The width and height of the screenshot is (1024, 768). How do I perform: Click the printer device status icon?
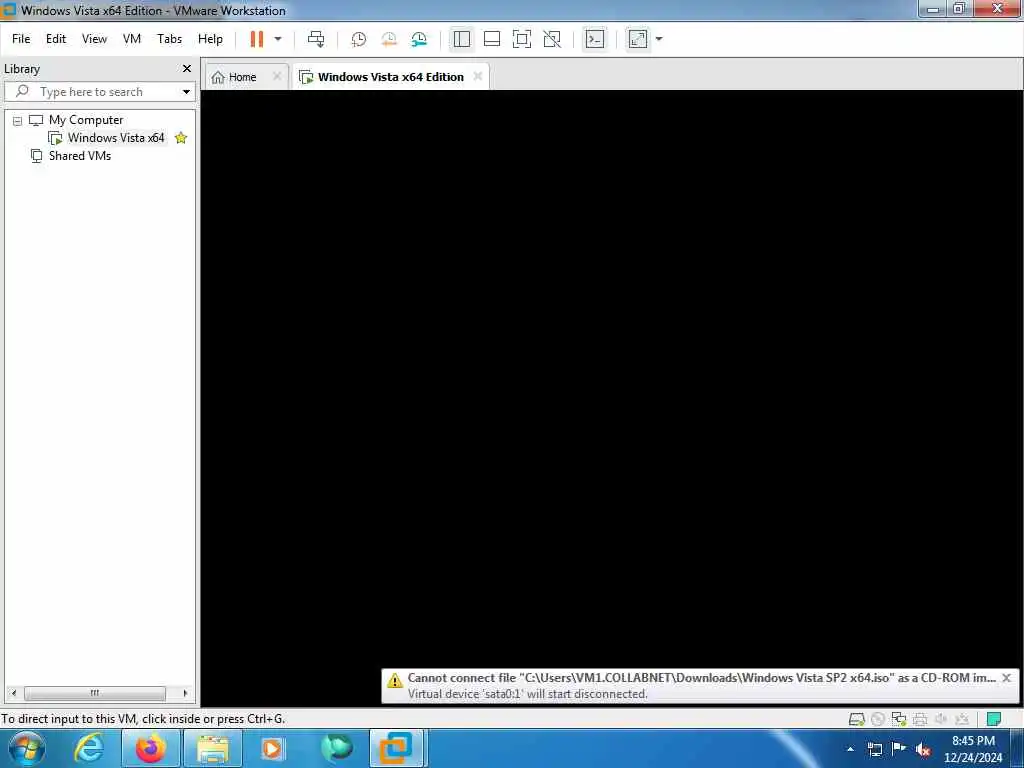click(920, 719)
